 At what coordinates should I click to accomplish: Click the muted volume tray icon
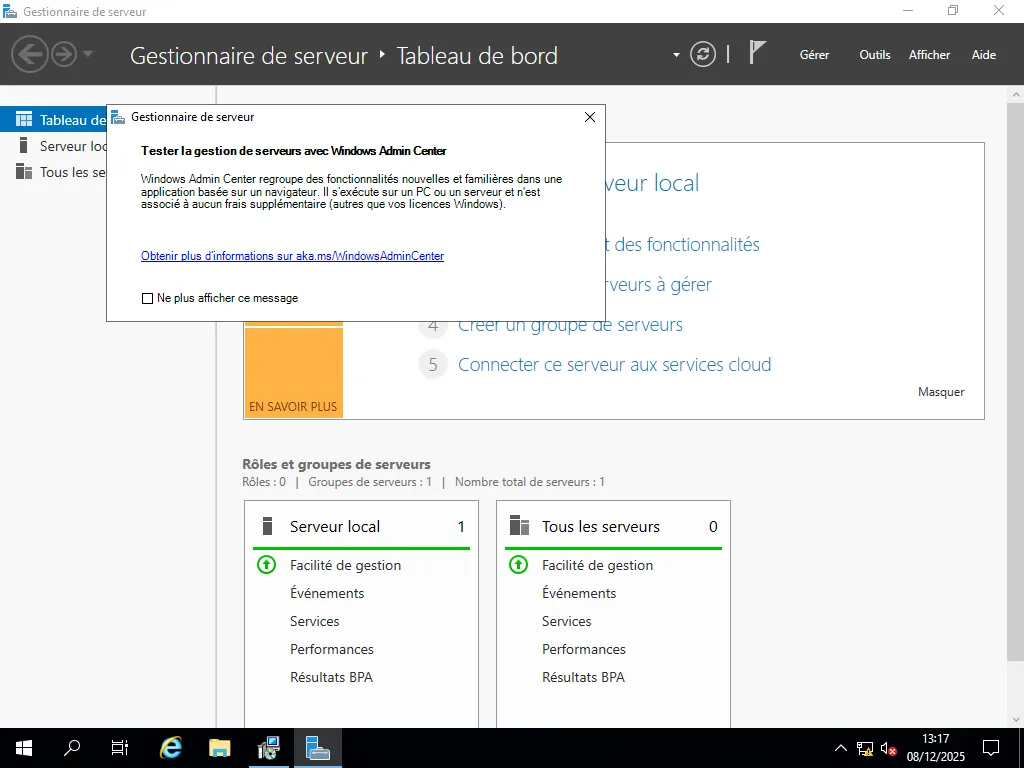click(888, 748)
